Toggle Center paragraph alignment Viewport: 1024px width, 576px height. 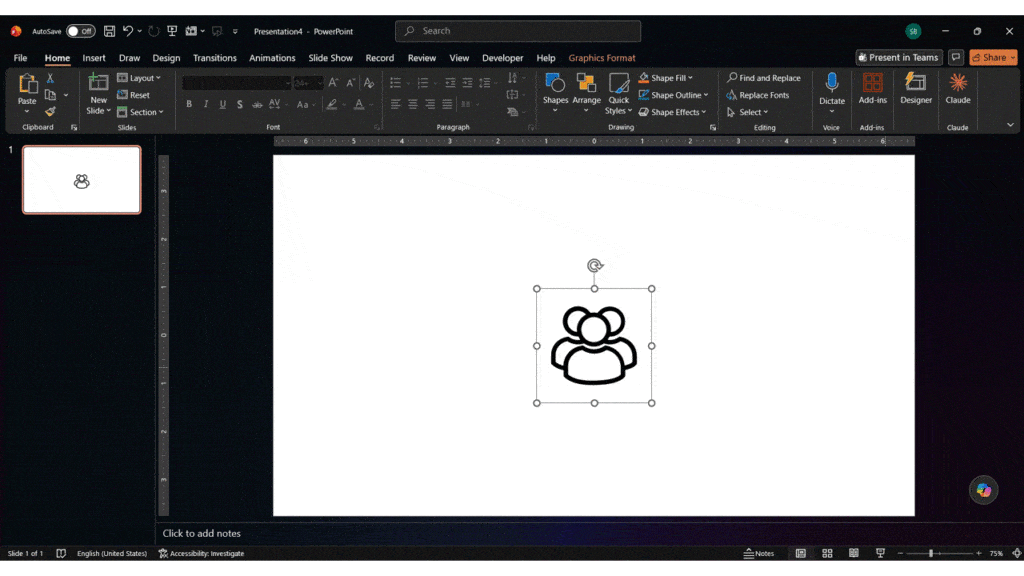pyautogui.click(x=413, y=104)
